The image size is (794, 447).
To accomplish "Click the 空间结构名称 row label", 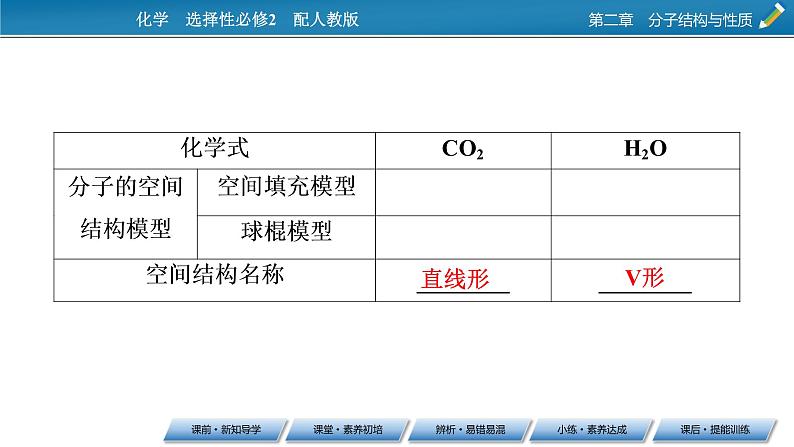I will coord(214,275).
